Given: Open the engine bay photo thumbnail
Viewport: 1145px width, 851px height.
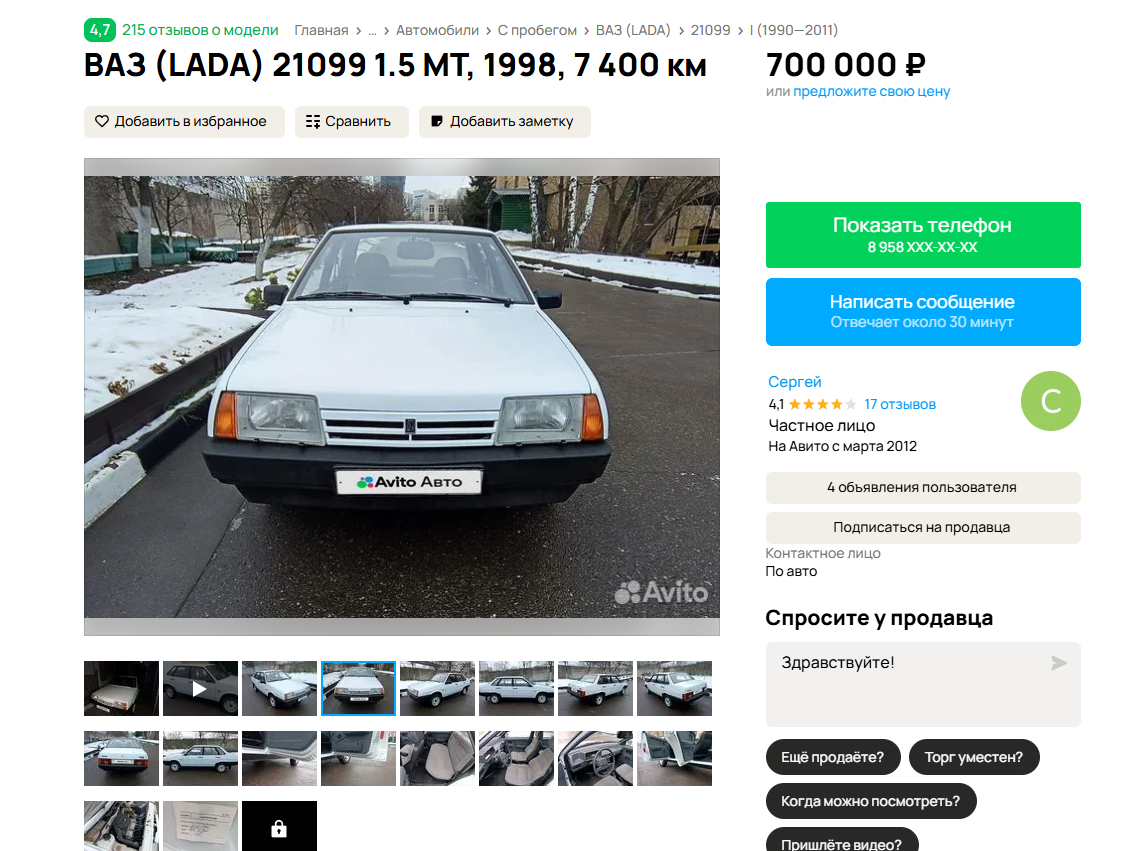Looking at the screenshot, I should pyautogui.click(x=121, y=826).
